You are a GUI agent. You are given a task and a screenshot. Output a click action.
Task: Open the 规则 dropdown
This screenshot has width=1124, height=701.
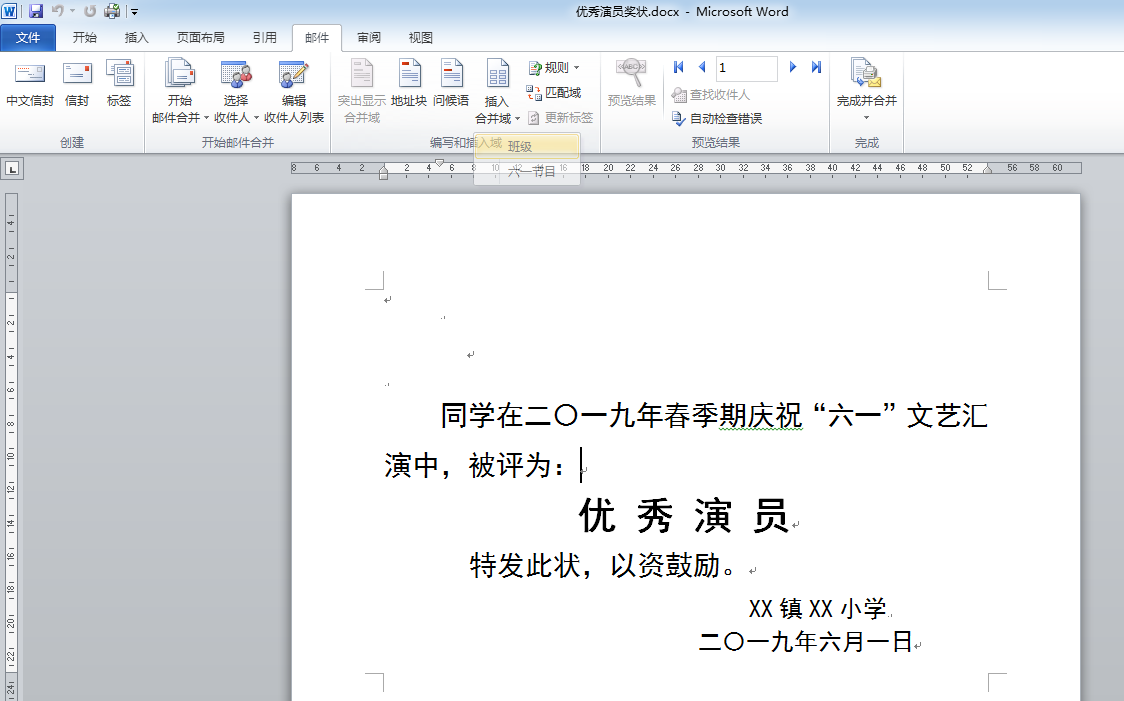[554, 67]
